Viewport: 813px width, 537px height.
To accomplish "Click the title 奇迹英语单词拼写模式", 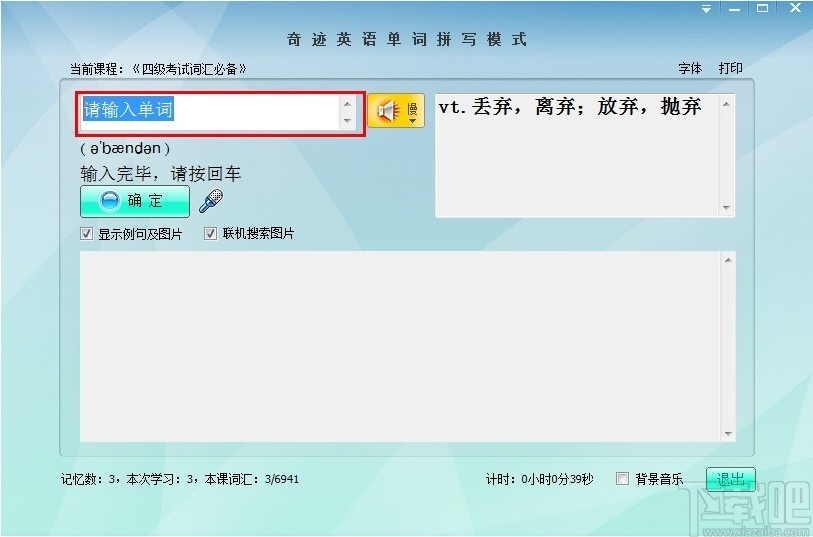I will pyautogui.click(x=407, y=39).
